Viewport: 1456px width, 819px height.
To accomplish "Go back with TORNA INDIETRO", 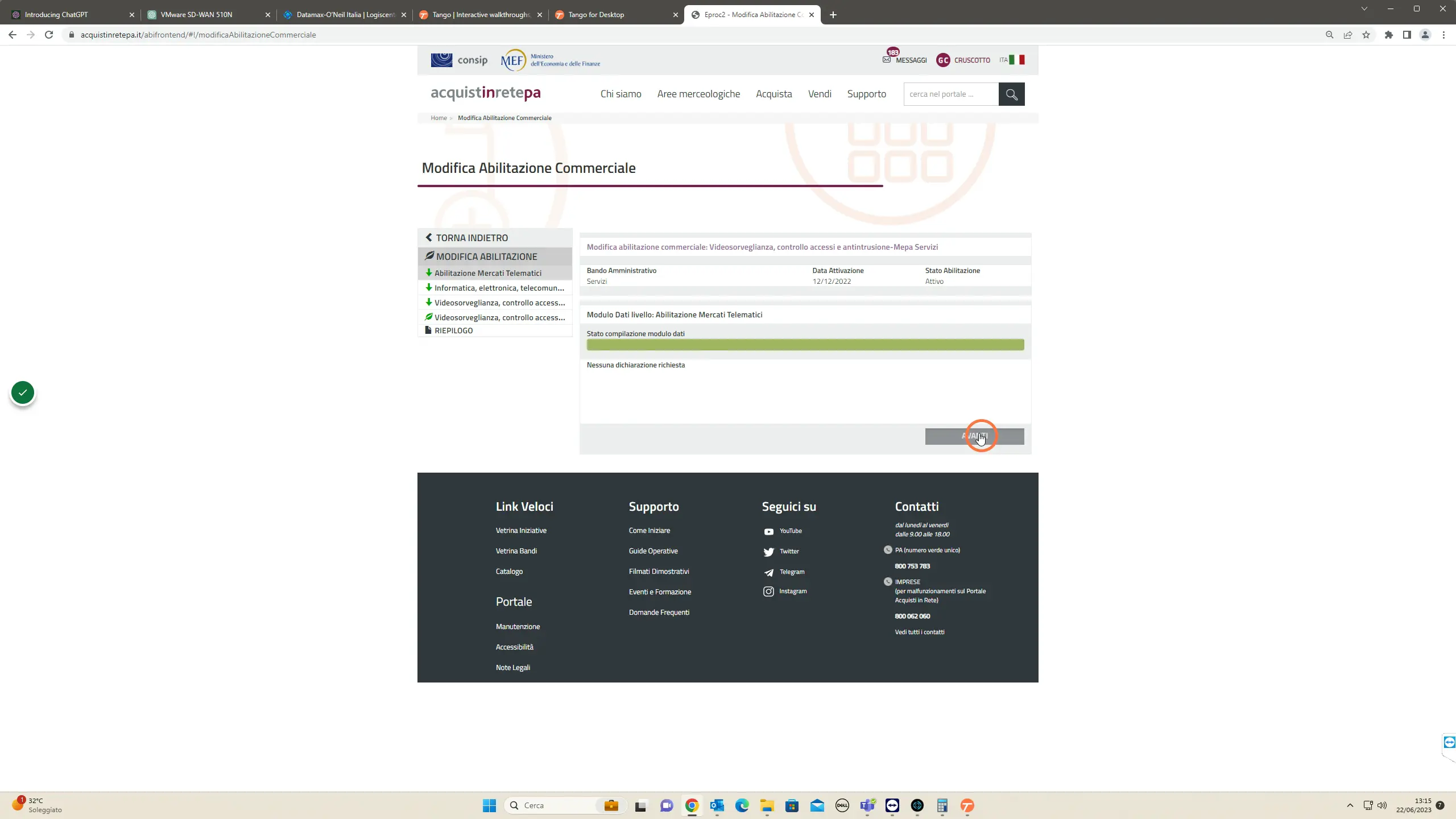I will (x=495, y=238).
